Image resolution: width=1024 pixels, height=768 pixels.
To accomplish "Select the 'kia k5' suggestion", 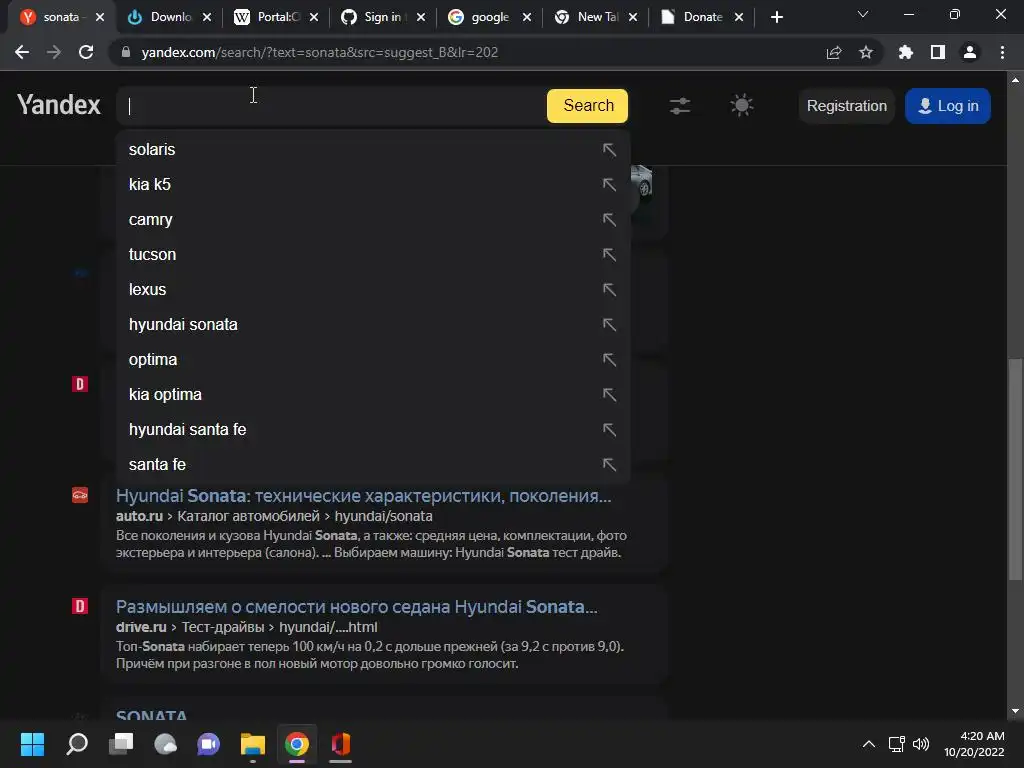I will [373, 185].
